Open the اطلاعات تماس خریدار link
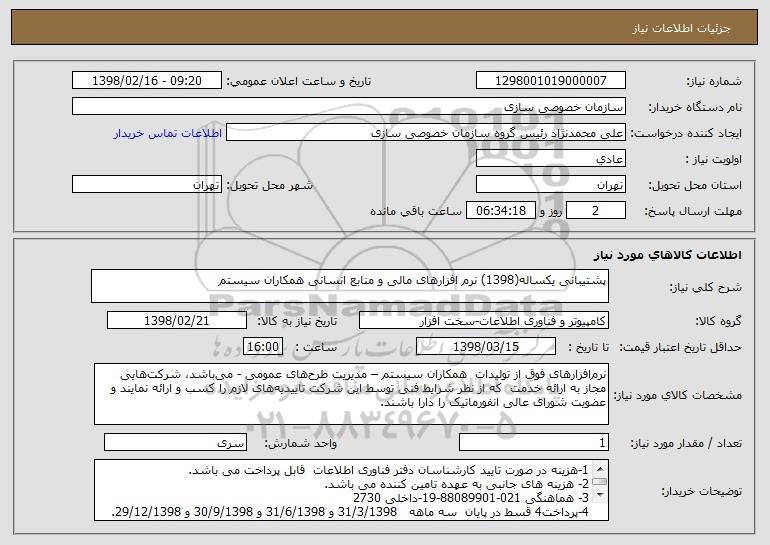The width and height of the screenshot is (770, 545). (168, 134)
